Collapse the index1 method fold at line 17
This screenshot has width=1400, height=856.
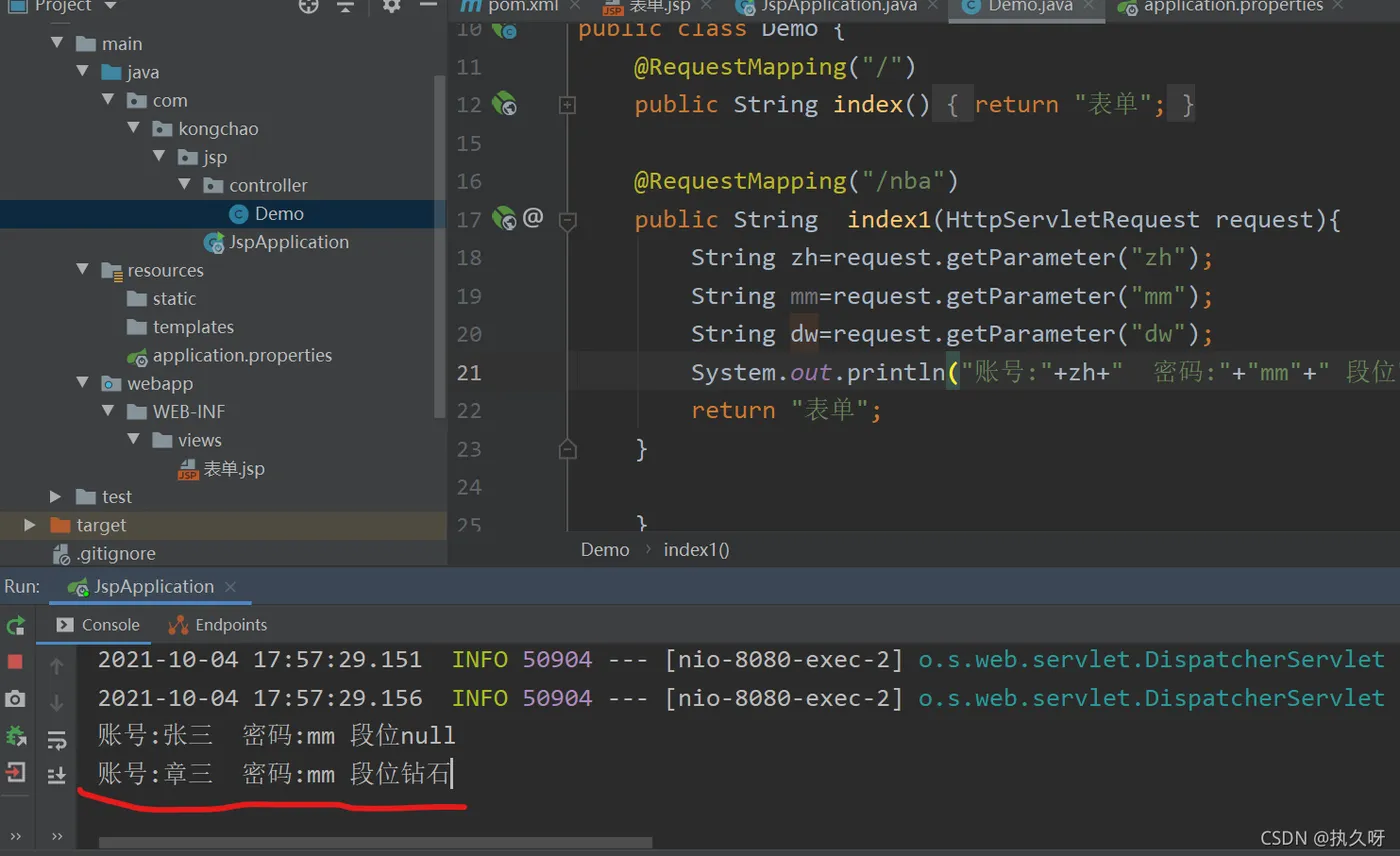(x=567, y=220)
